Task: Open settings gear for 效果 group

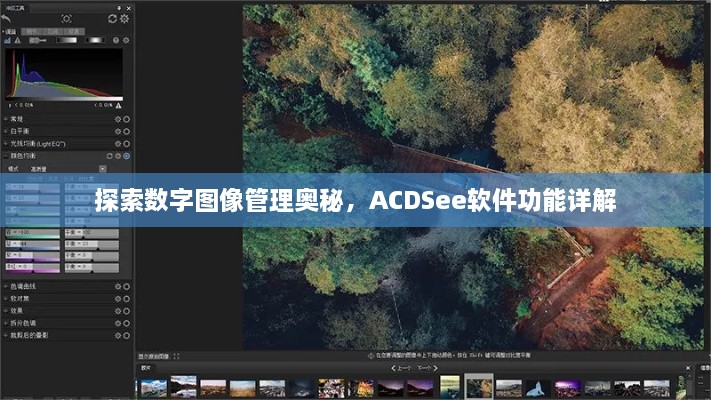Action: point(118,311)
